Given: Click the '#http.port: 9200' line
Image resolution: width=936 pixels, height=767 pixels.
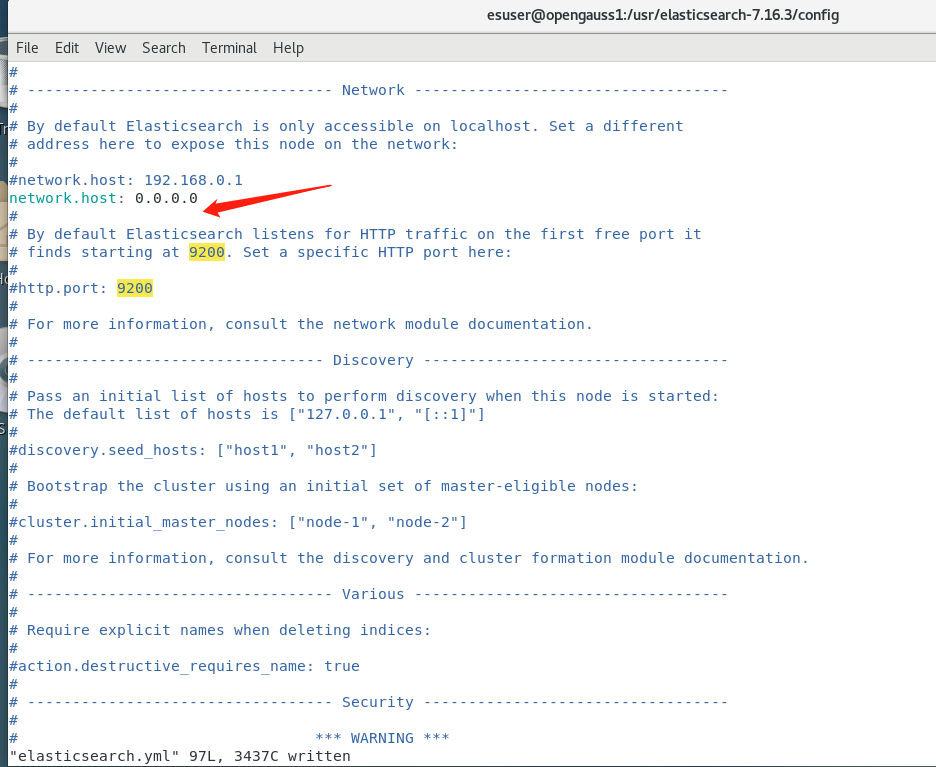Looking at the screenshot, I should click(81, 288).
